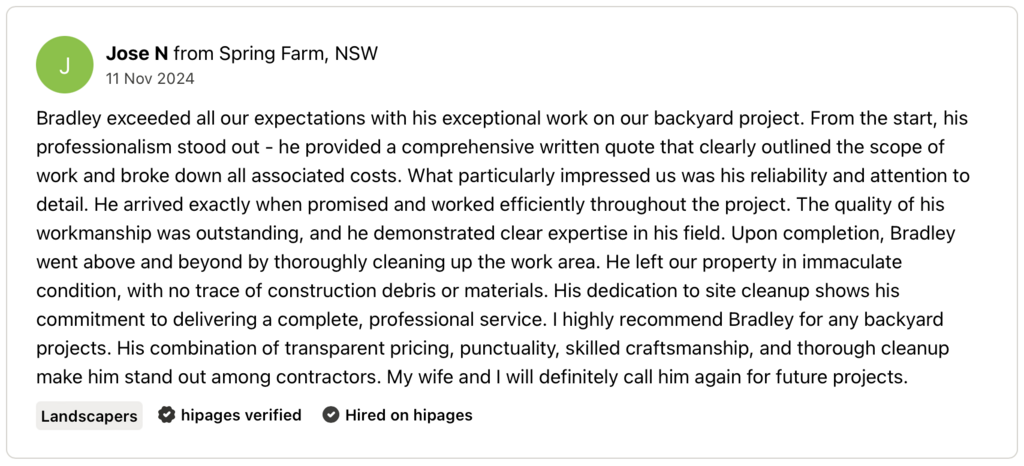Click the 'Hired on hipages' label text
This screenshot has height=466, width=1024.
[x=409, y=415]
